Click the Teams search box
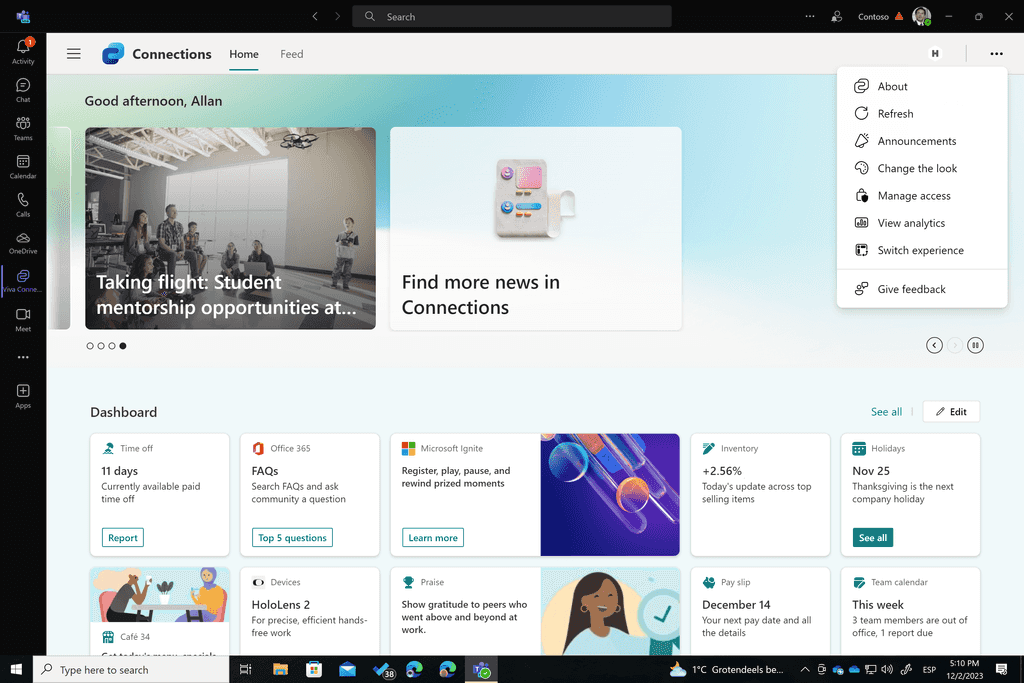 pos(512,16)
